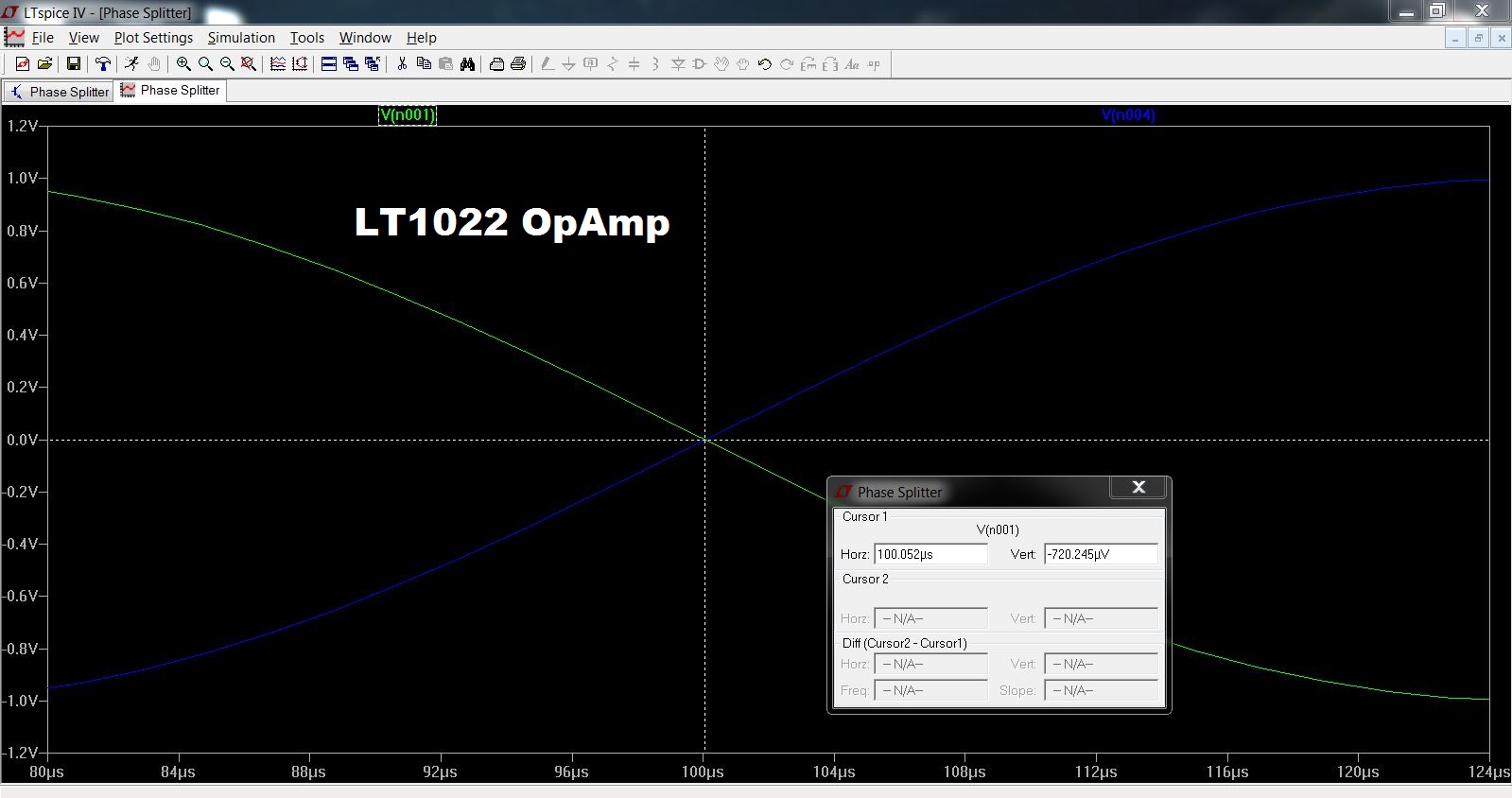Viewport: 1512px width, 798px height.
Task: Click the Cursor 2 Vert N/A field
Action: coord(1101,618)
